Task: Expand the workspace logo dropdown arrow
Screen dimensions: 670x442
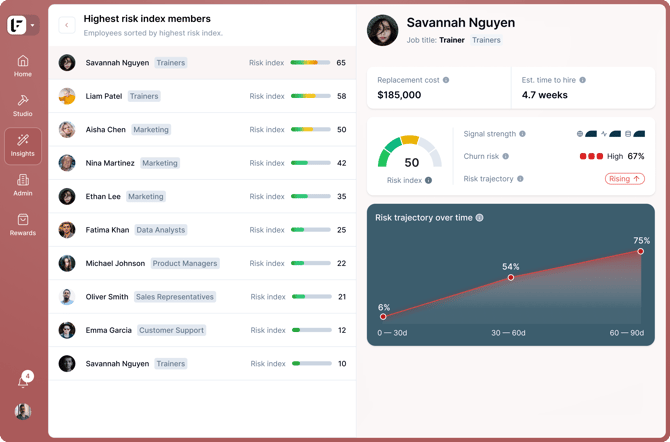Action: click(x=32, y=25)
